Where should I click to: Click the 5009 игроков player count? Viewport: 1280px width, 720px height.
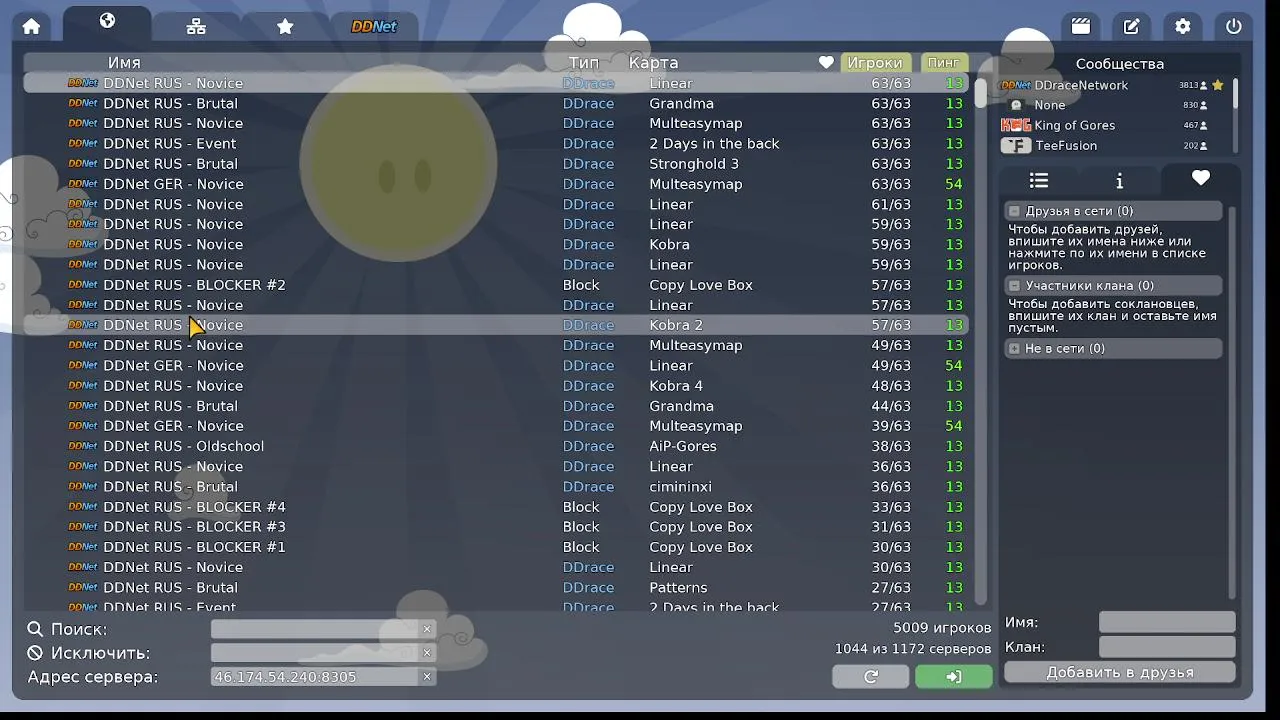942,628
